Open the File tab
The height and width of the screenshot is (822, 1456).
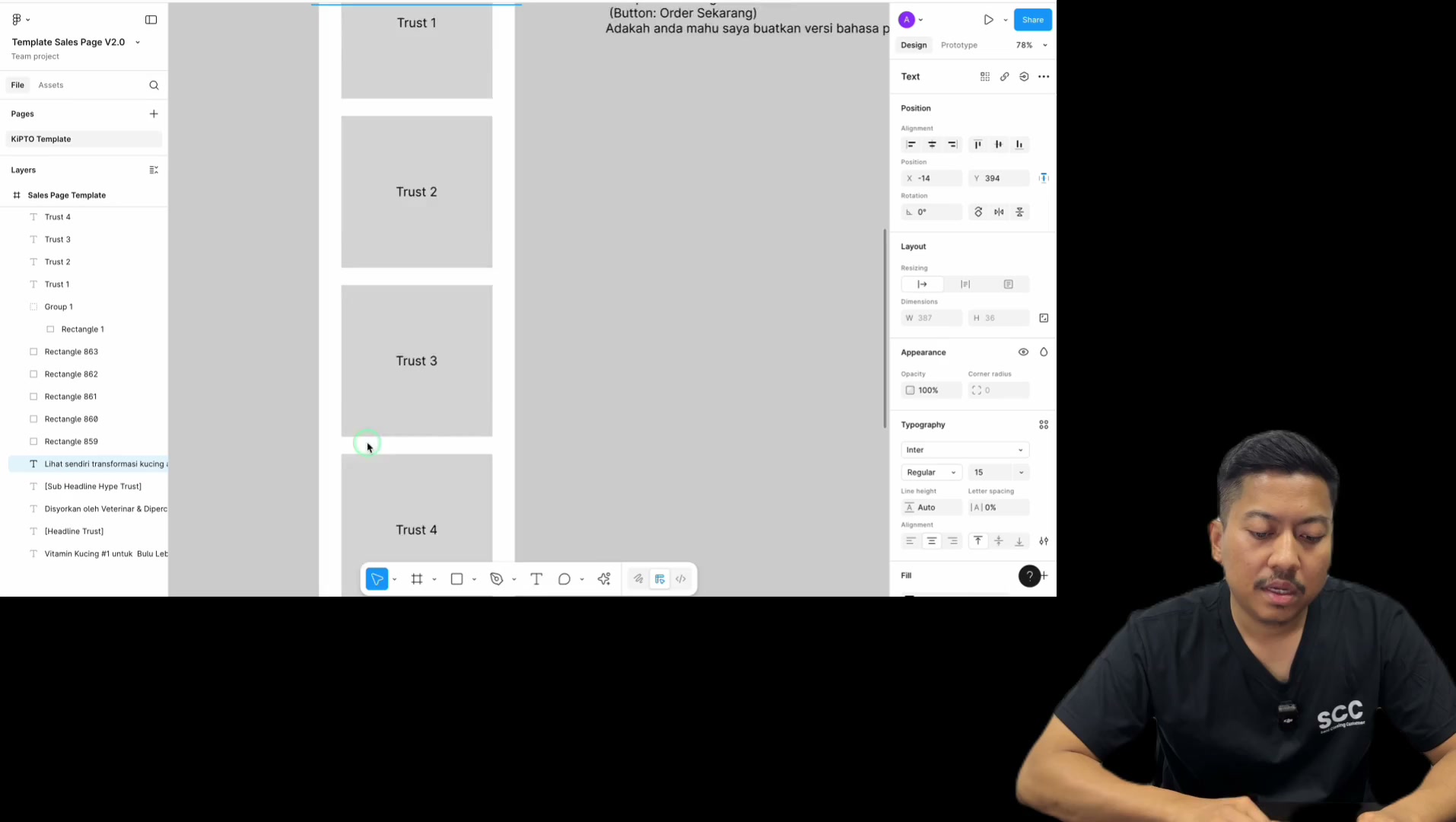coord(17,85)
